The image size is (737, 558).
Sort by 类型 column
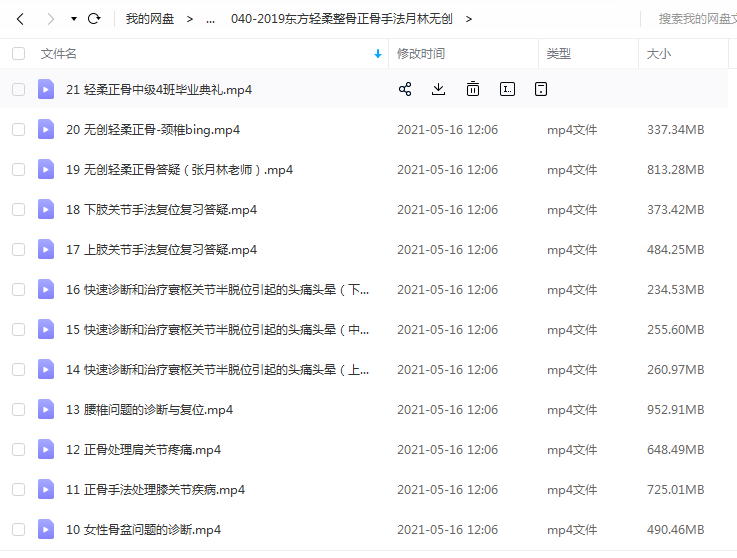558,54
